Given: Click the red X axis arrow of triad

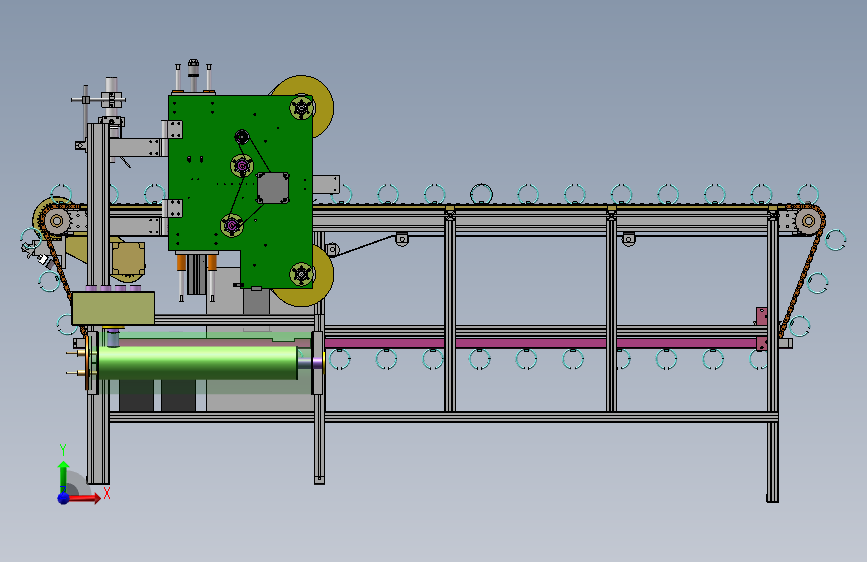Looking at the screenshot, I should coord(83,498).
